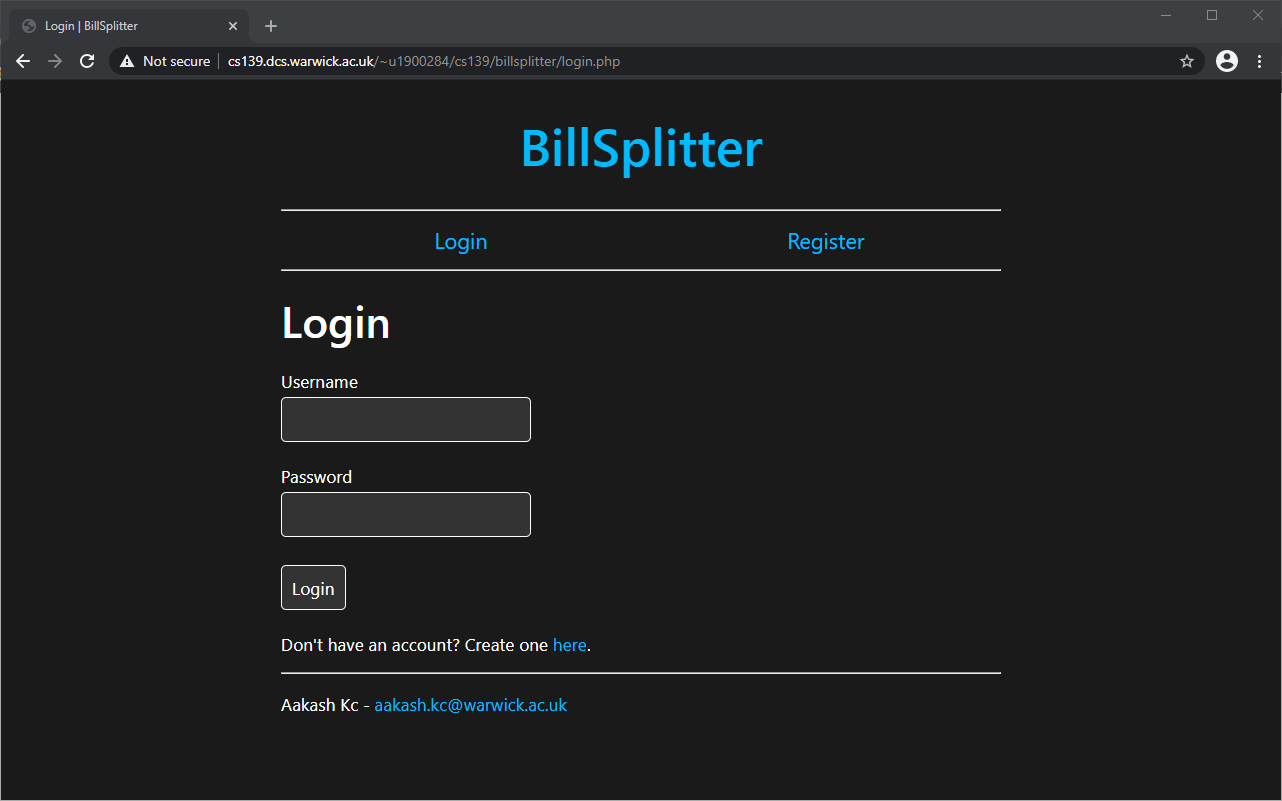Click the Username label

319,382
